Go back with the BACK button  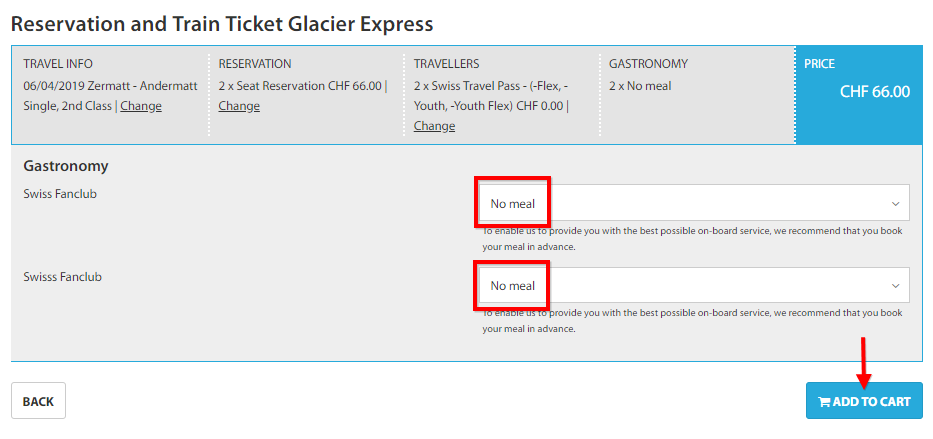(x=38, y=401)
